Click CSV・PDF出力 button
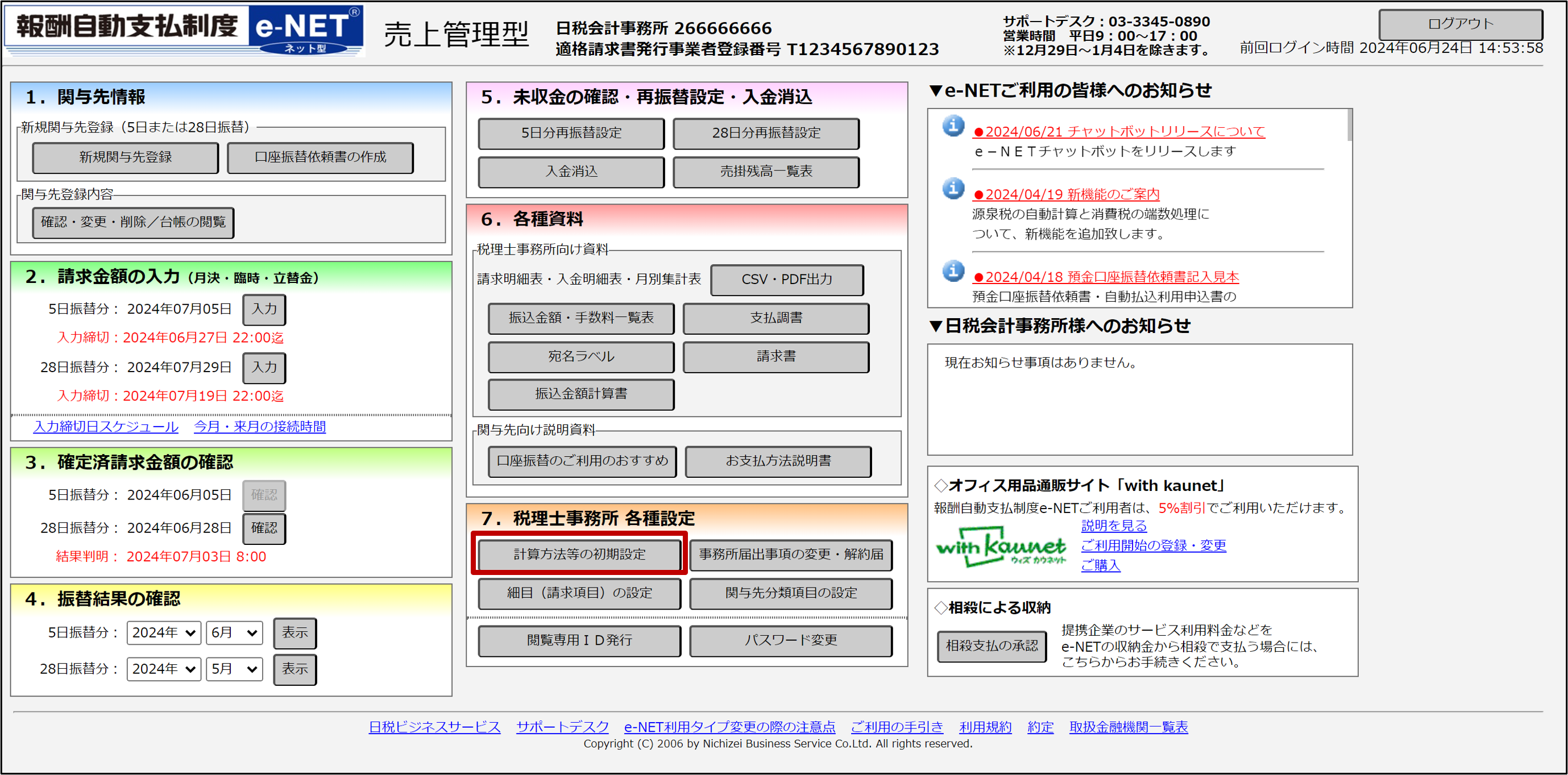 point(786,280)
